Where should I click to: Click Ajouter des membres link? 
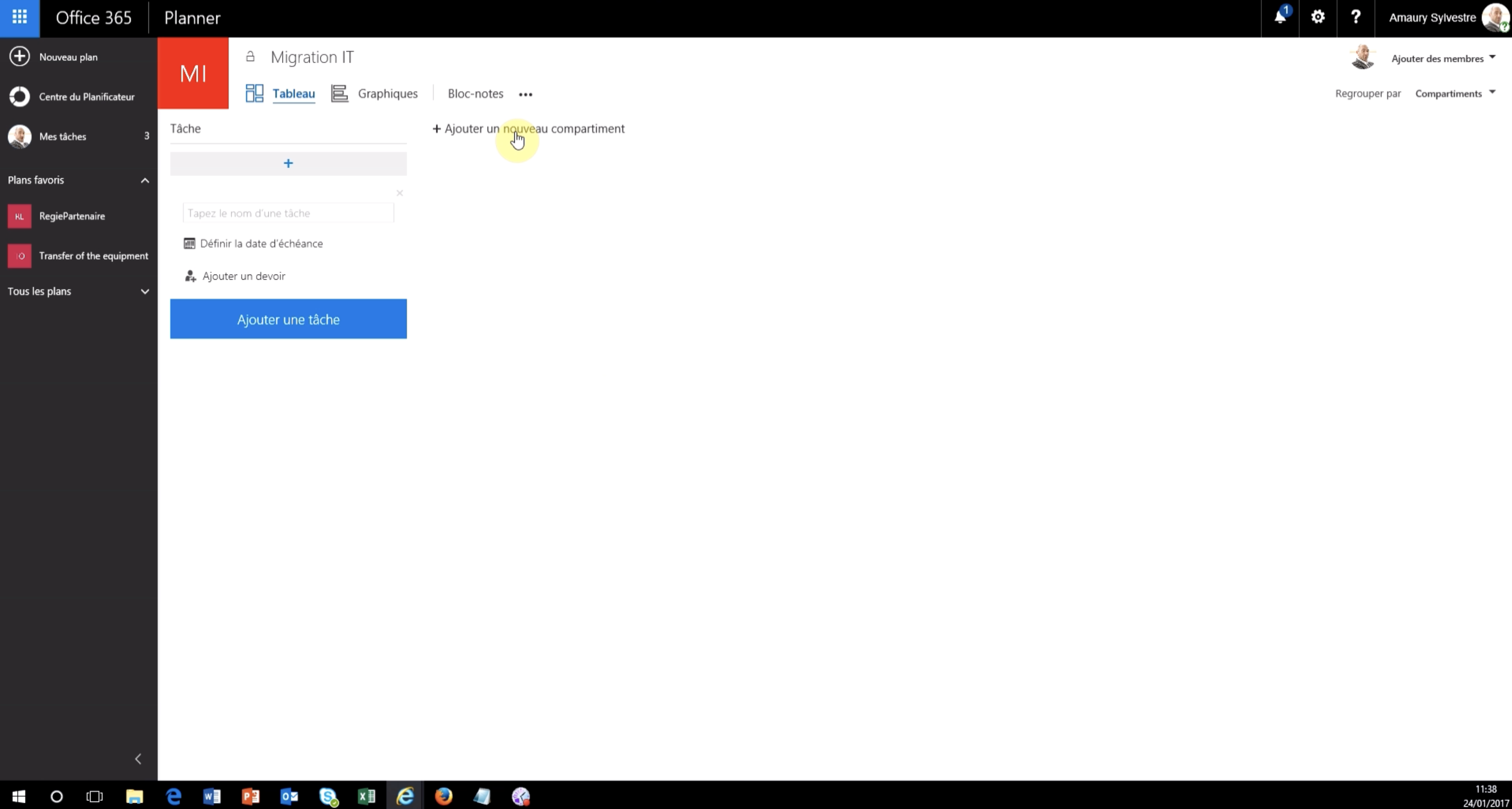(1441, 57)
